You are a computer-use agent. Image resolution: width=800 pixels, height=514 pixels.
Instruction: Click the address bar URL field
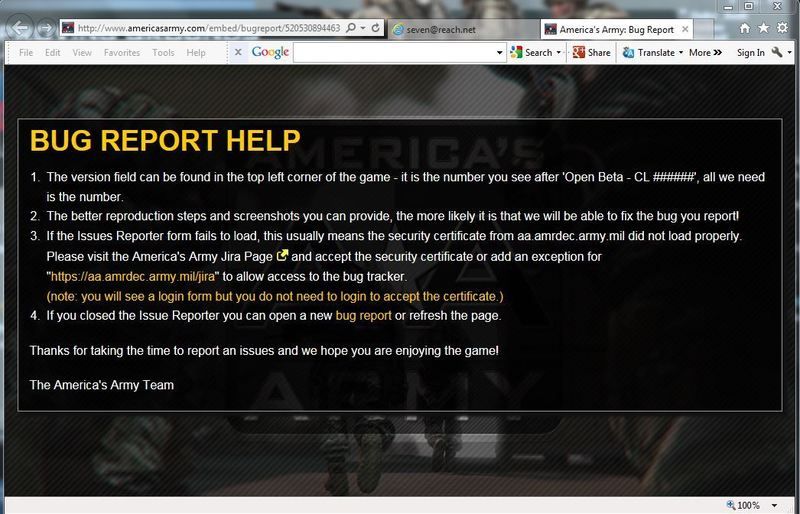(x=209, y=29)
